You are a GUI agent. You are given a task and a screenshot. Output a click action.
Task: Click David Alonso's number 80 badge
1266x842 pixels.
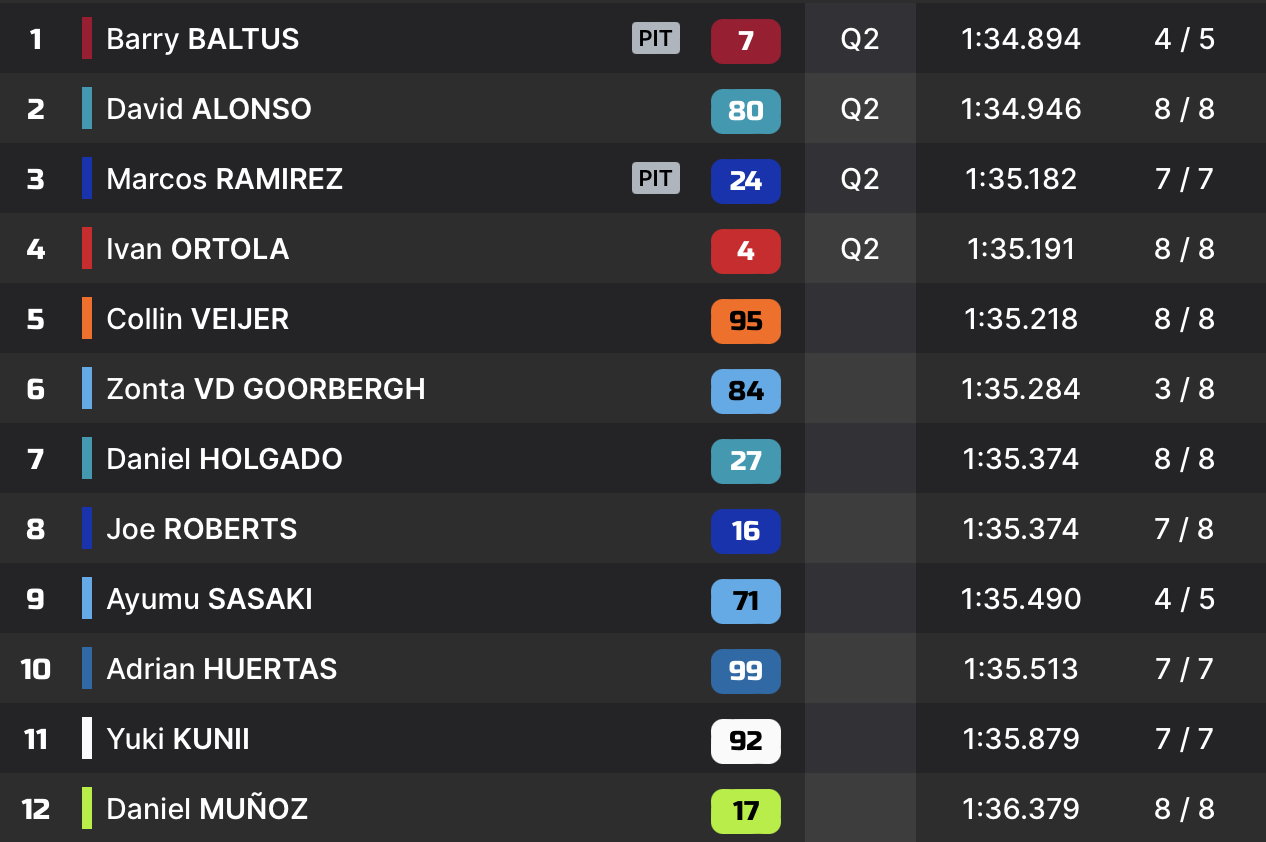pyautogui.click(x=745, y=111)
